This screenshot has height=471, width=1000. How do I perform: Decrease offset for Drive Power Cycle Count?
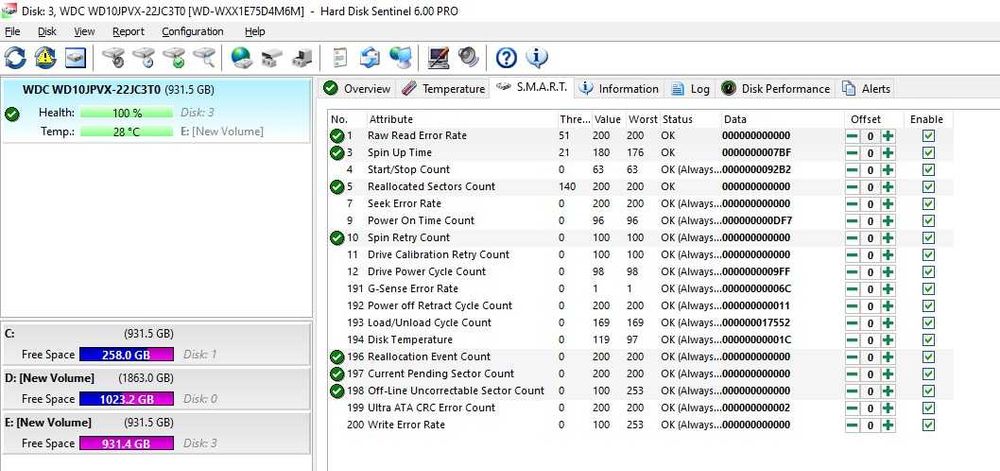point(853,272)
